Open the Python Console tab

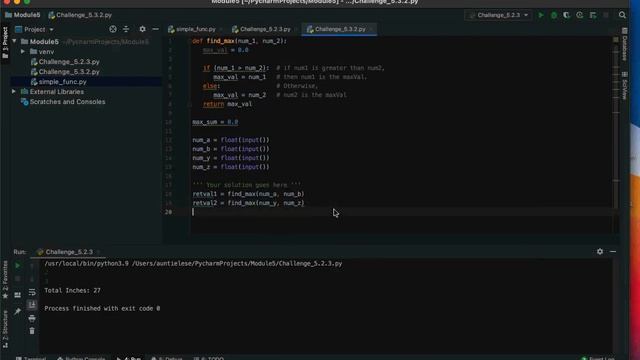point(81,358)
